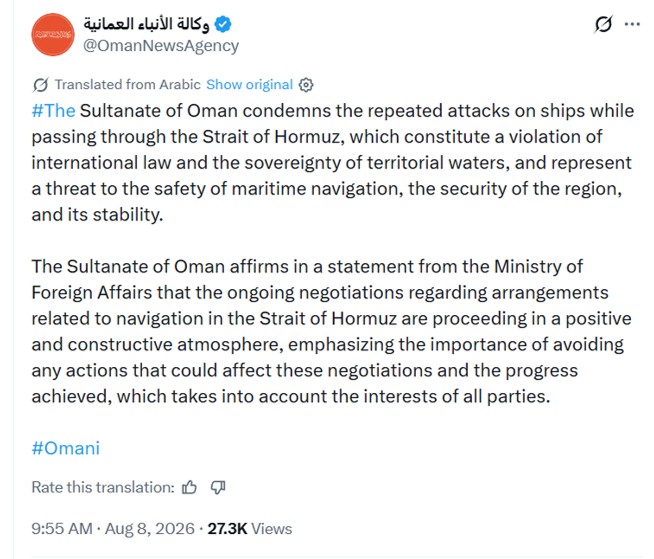Viewport: 654px width, 559px height.
Task: Open the three-dot more options menu
Action: point(632,24)
